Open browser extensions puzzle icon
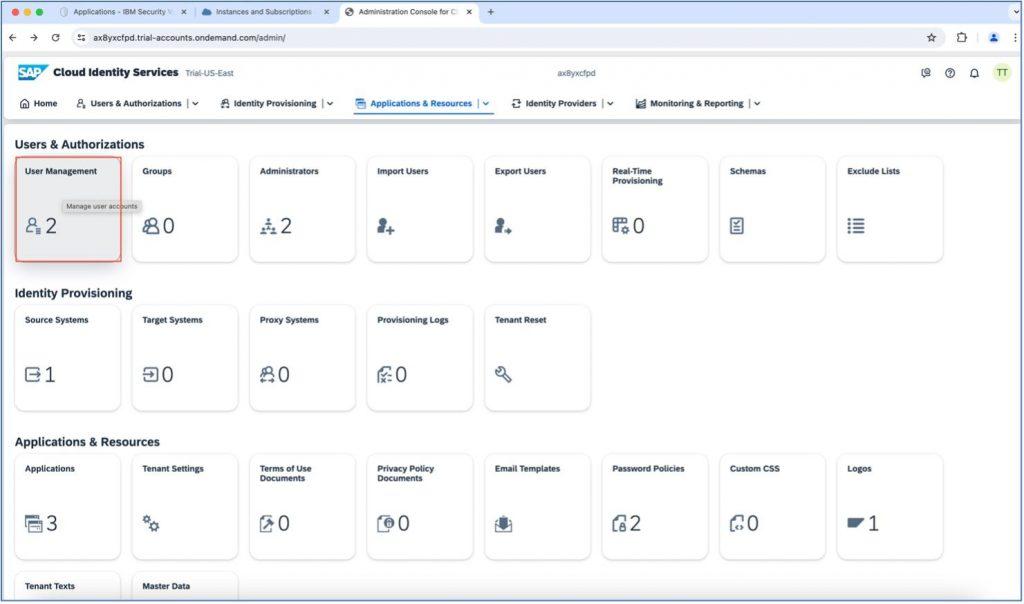1024x604 pixels. click(961, 38)
